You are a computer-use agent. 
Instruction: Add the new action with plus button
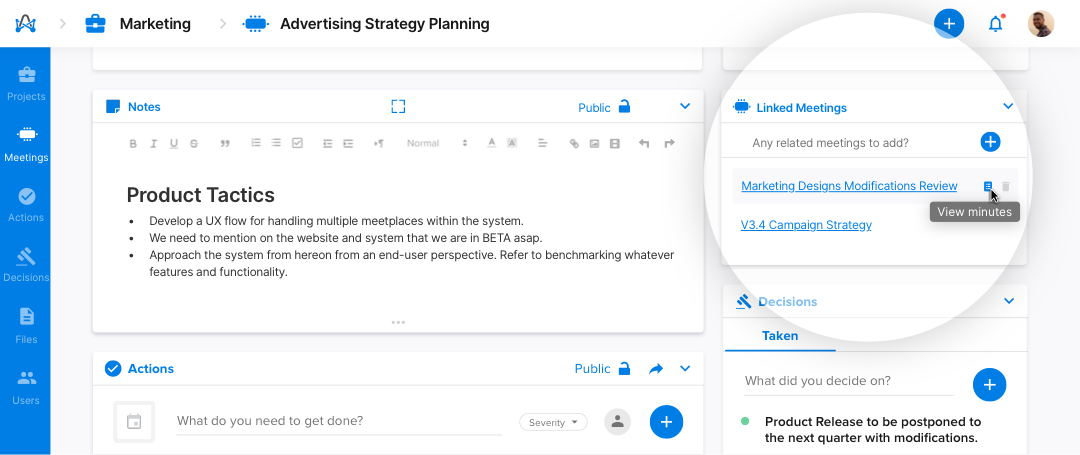(x=666, y=422)
